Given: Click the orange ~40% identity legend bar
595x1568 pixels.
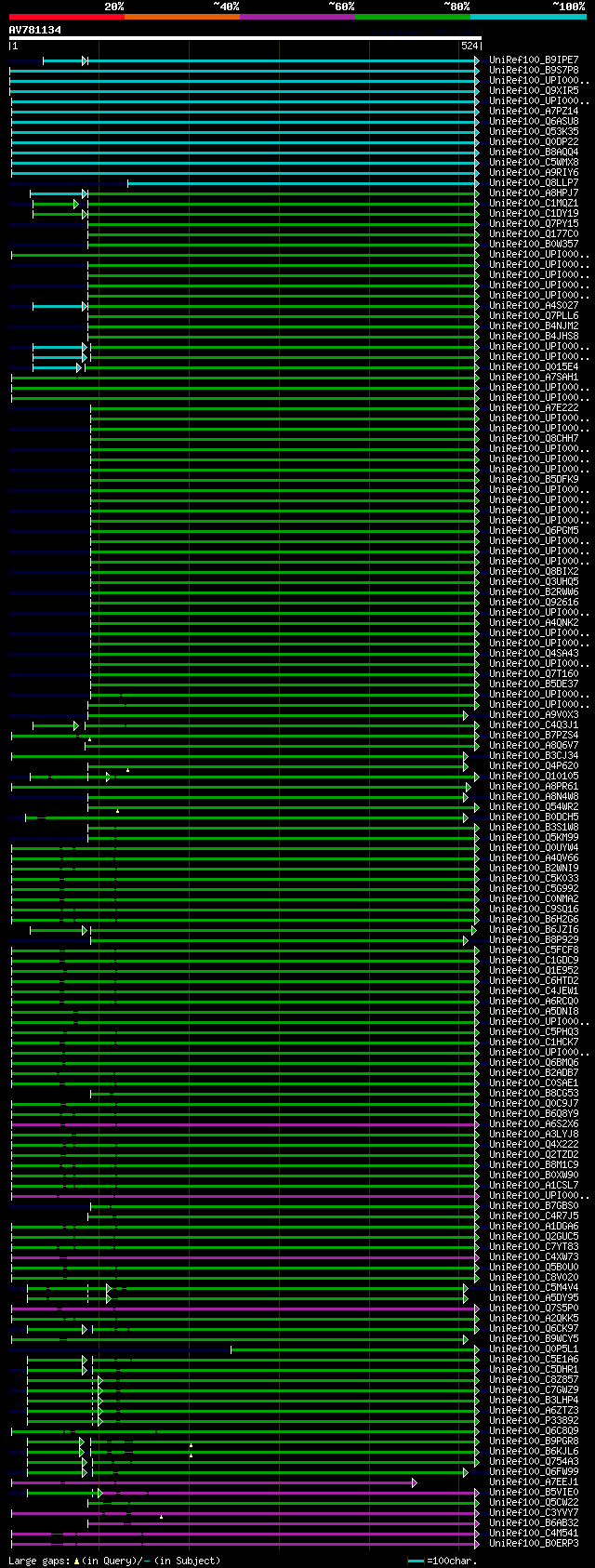Looking at the screenshot, I should [181, 17].
